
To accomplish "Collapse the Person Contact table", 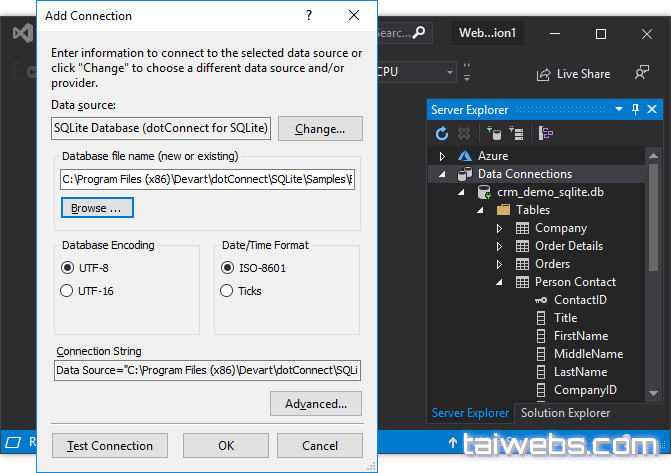I will click(500, 282).
